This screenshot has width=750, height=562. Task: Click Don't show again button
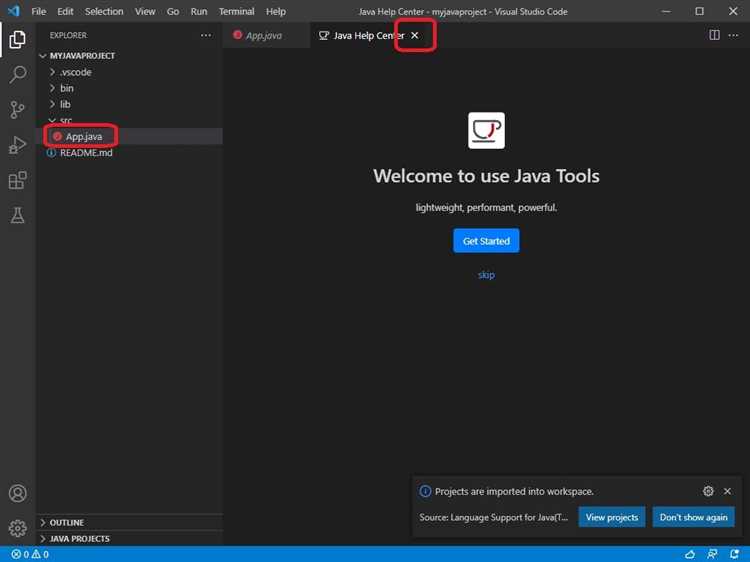click(x=693, y=518)
